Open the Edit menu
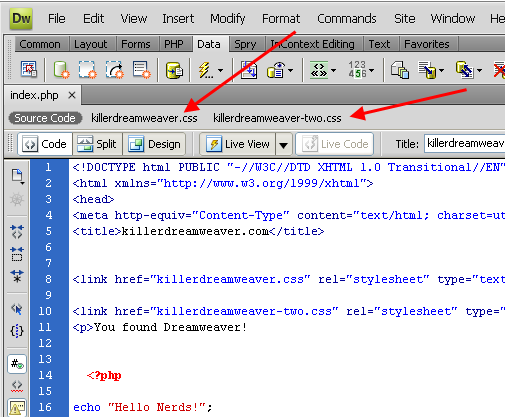The height and width of the screenshot is (417, 505). tap(93, 19)
